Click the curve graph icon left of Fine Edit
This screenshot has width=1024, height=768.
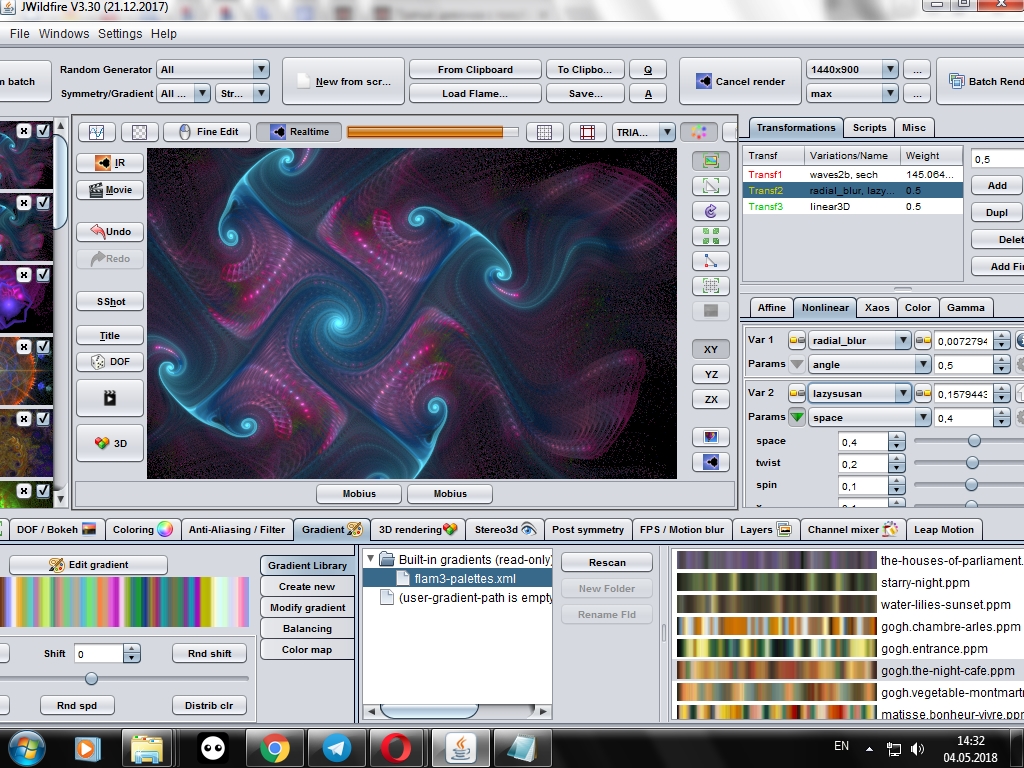point(97,132)
